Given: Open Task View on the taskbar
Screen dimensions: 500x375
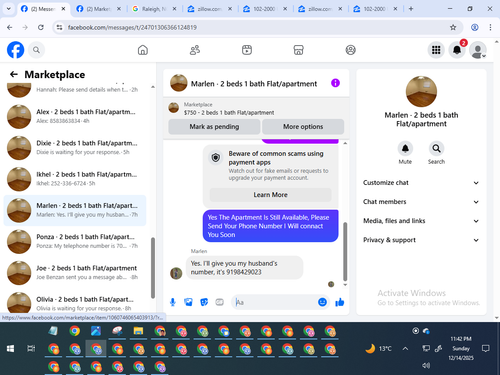Looking at the screenshot, I should (31, 349).
